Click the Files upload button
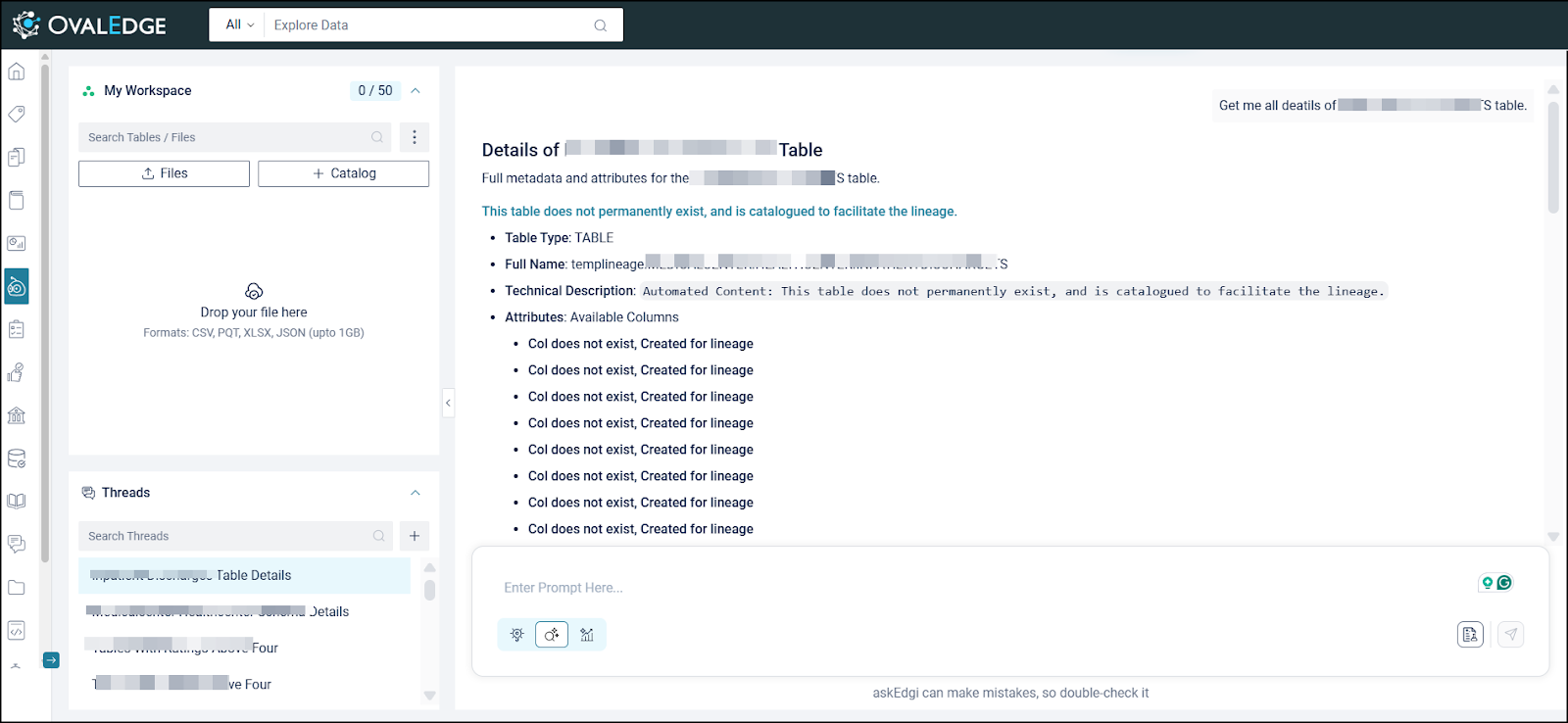1568x723 pixels. point(164,173)
